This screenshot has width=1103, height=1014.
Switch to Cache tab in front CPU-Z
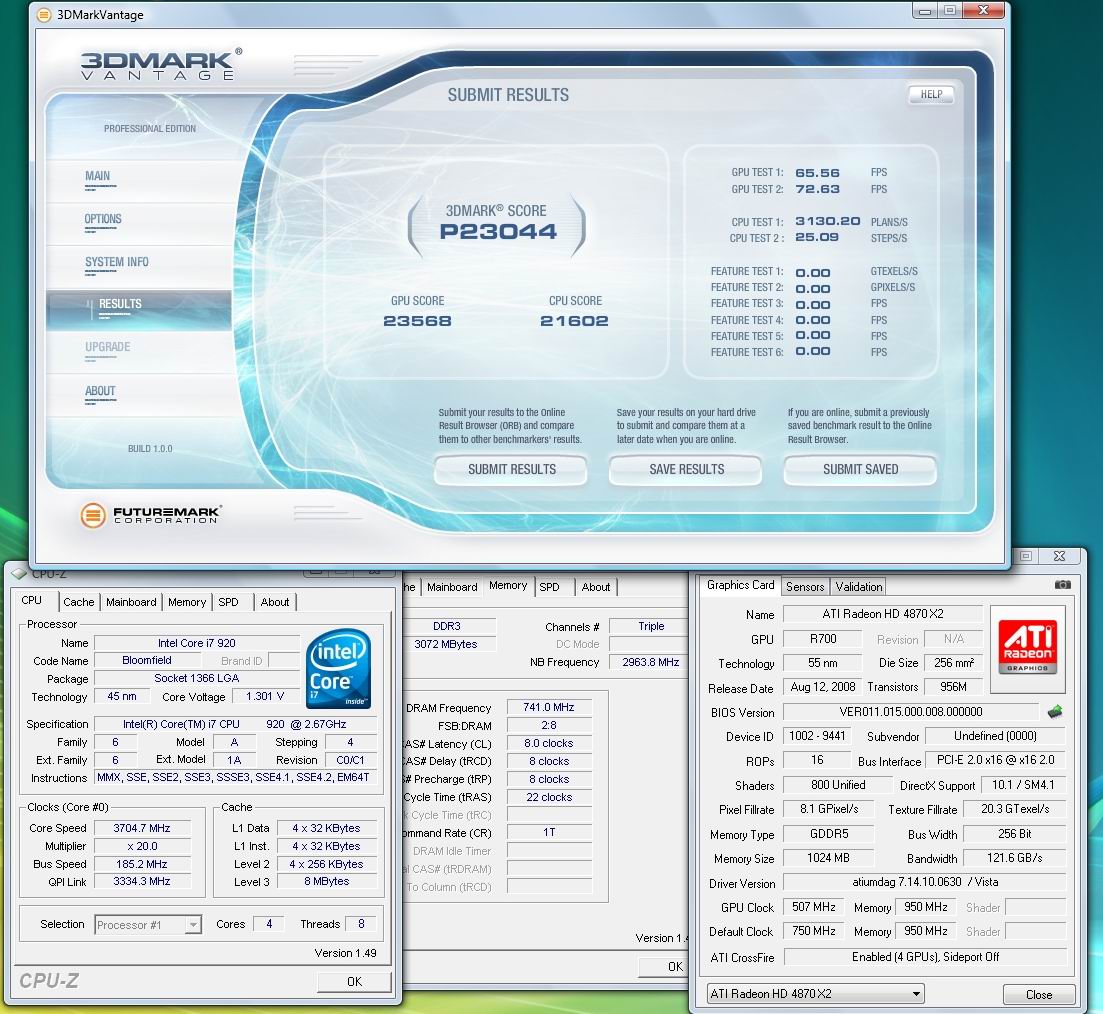79,602
